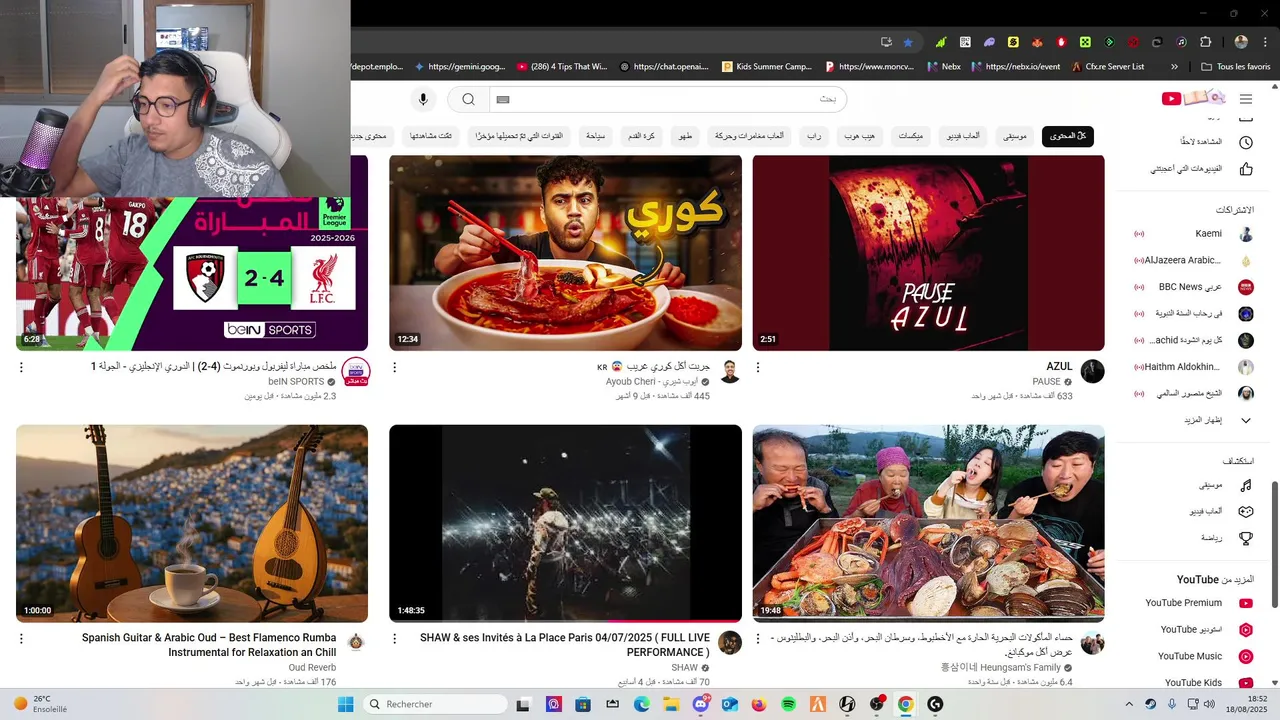Open the hamburger guide menu
1280x720 pixels.
coord(1245,99)
